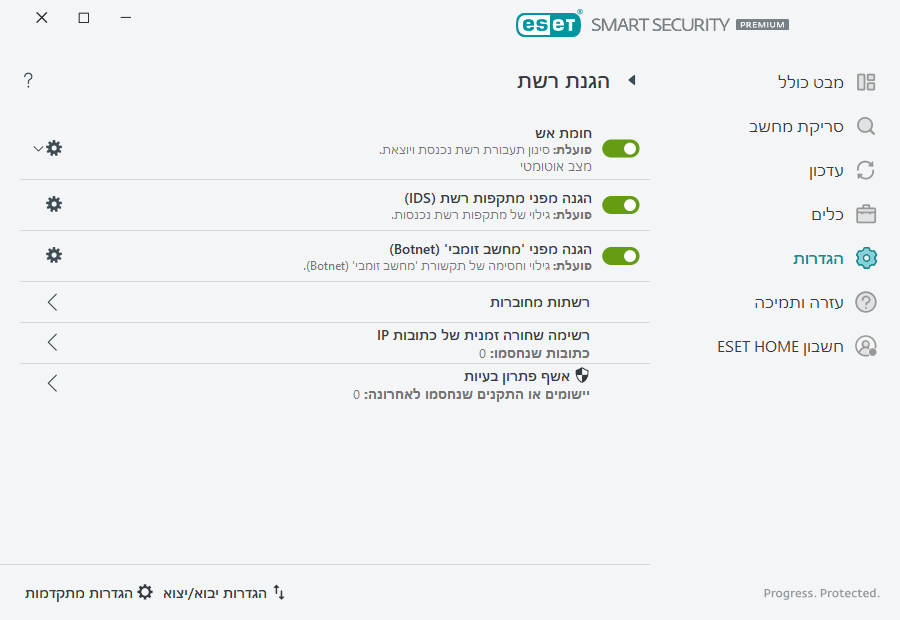Go back using arrow next to הגנת רשת

631,81
